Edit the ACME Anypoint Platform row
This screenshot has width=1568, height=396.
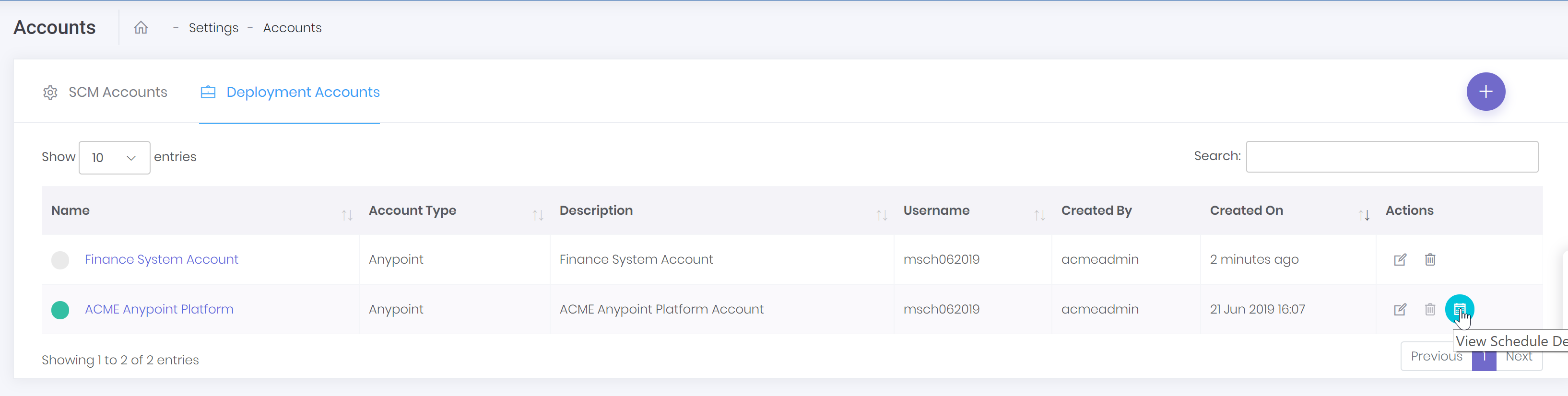pyautogui.click(x=1400, y=310)
